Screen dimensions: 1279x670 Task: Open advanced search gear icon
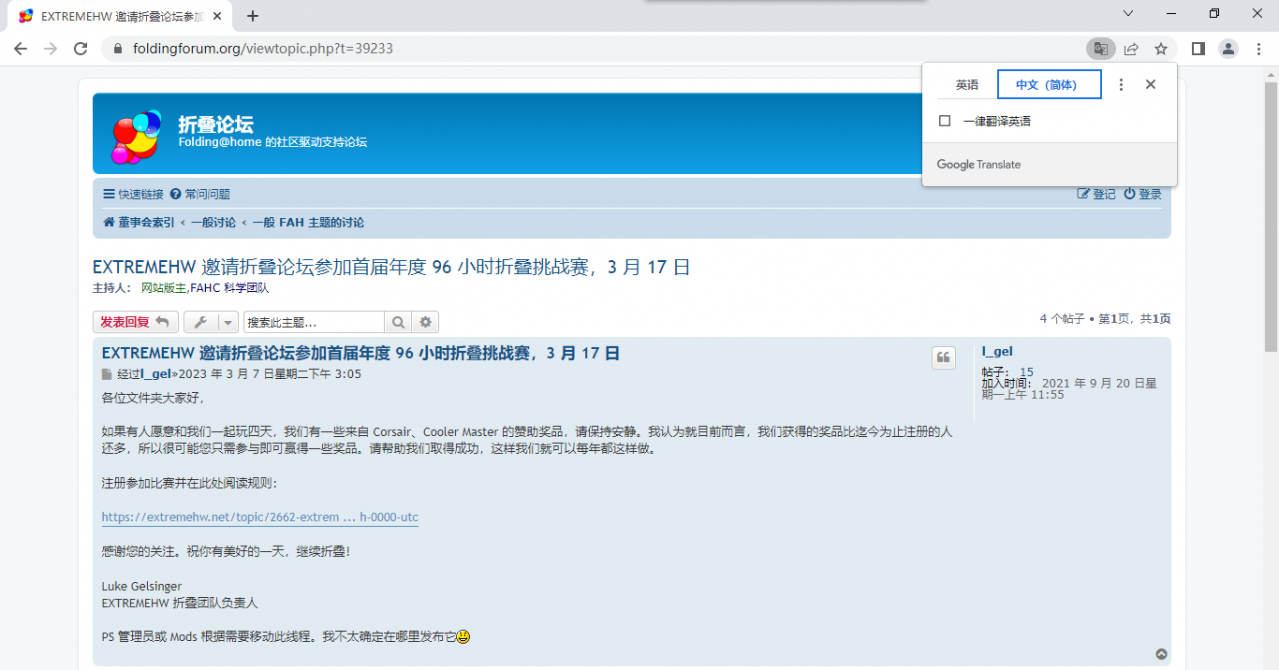[426, 322]
